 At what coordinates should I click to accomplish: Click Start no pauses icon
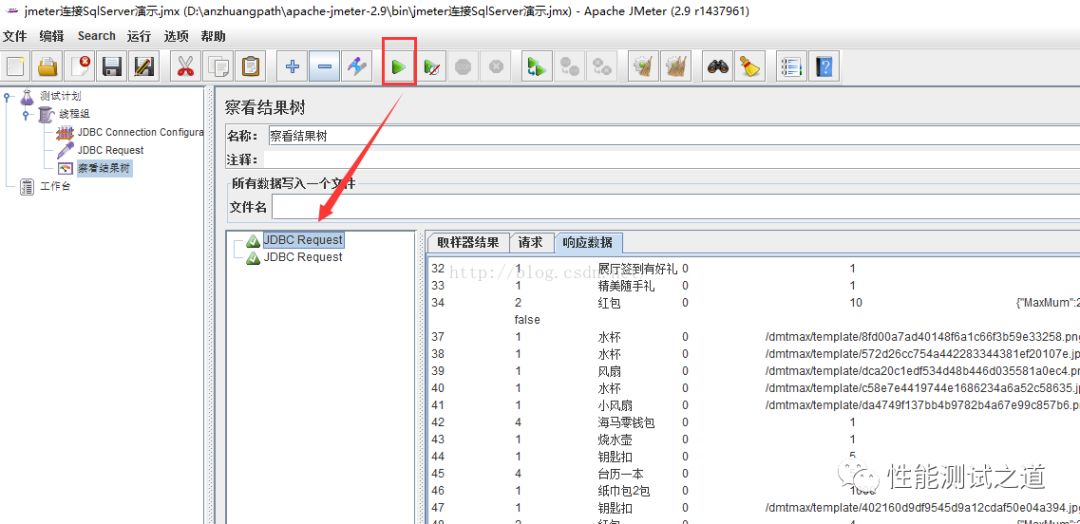pos(432,67)
